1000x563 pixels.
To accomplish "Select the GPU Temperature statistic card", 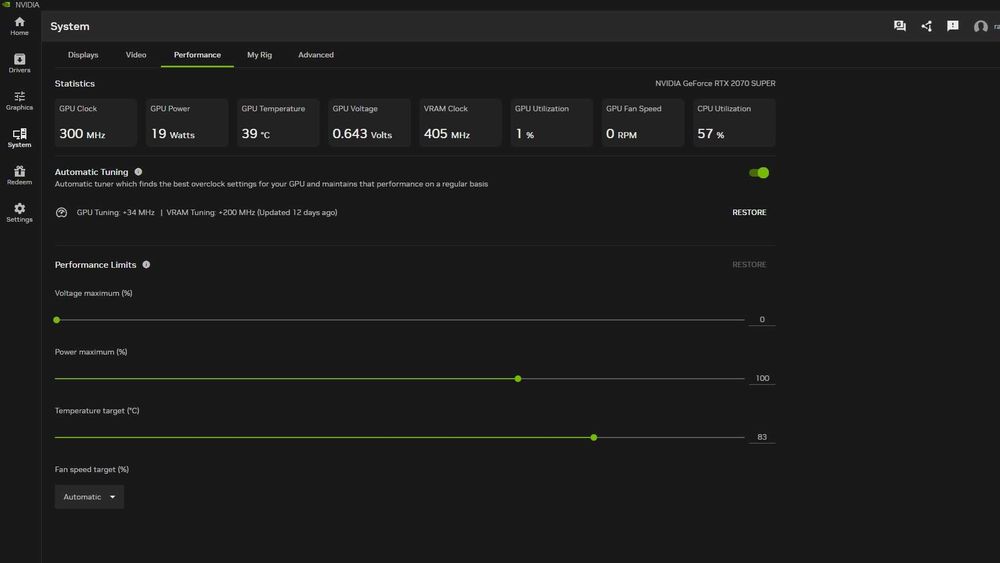I will tap(278, 122).
